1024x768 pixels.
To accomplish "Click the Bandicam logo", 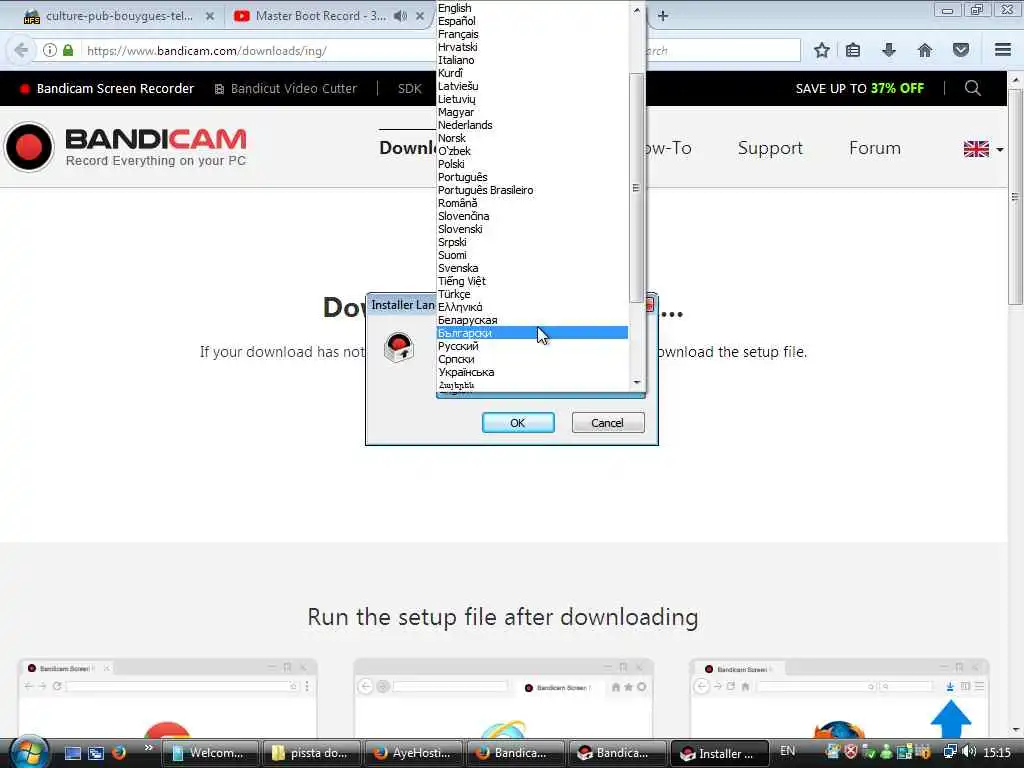I will click(x=127, y=147).
